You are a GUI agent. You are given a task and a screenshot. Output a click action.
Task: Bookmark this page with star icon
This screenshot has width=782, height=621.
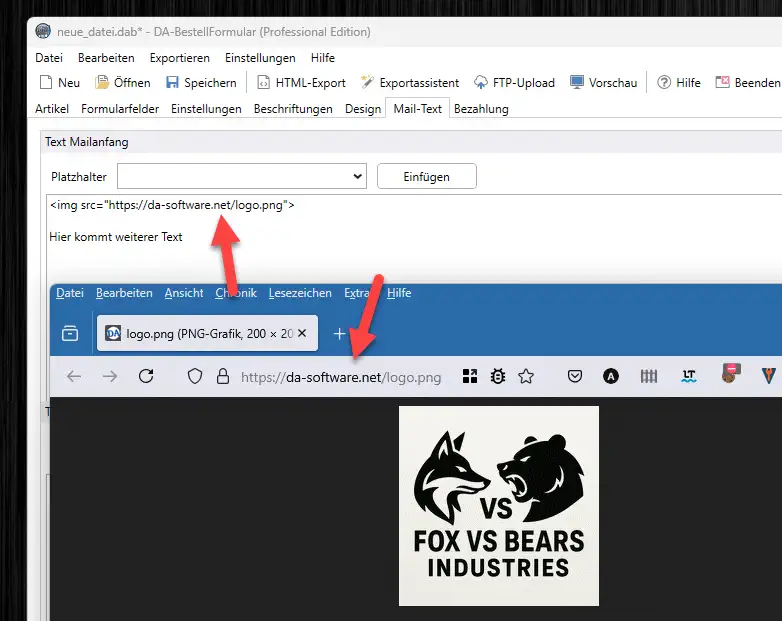[526, 376]
